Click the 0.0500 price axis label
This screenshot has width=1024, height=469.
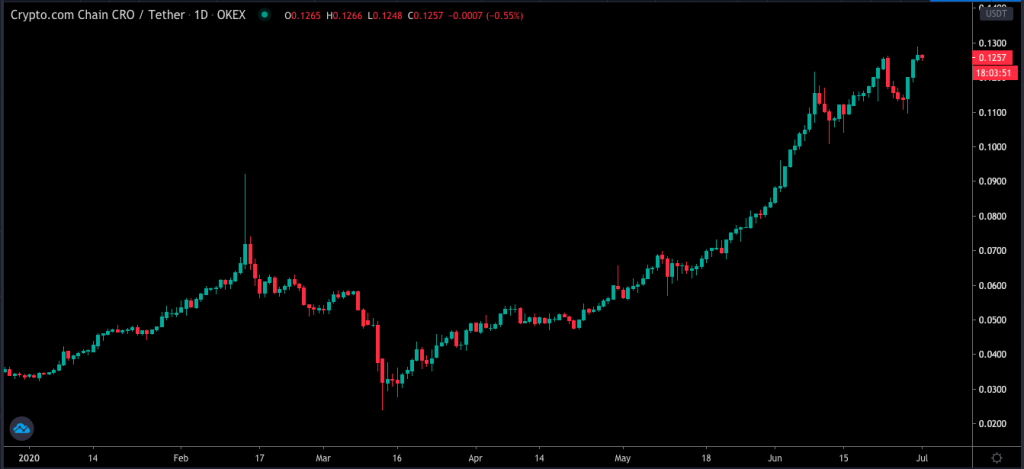[x=992, y=320]
